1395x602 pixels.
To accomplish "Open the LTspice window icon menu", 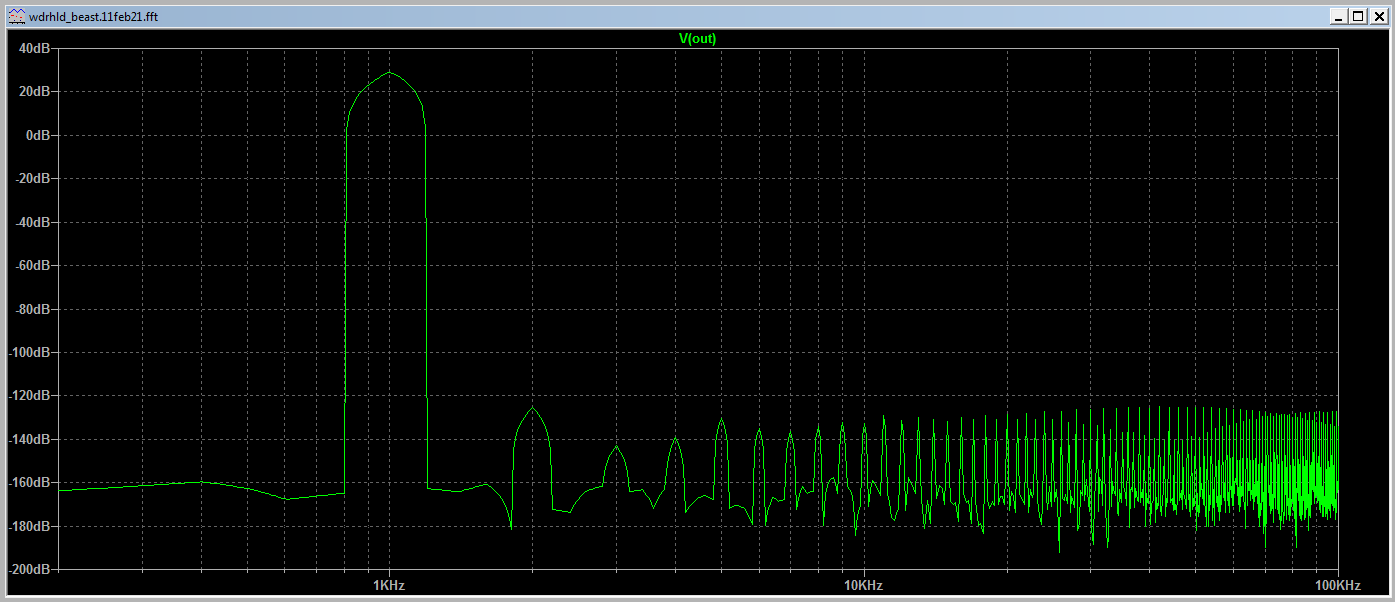I will pyautogui.click(x=19, y=16).
